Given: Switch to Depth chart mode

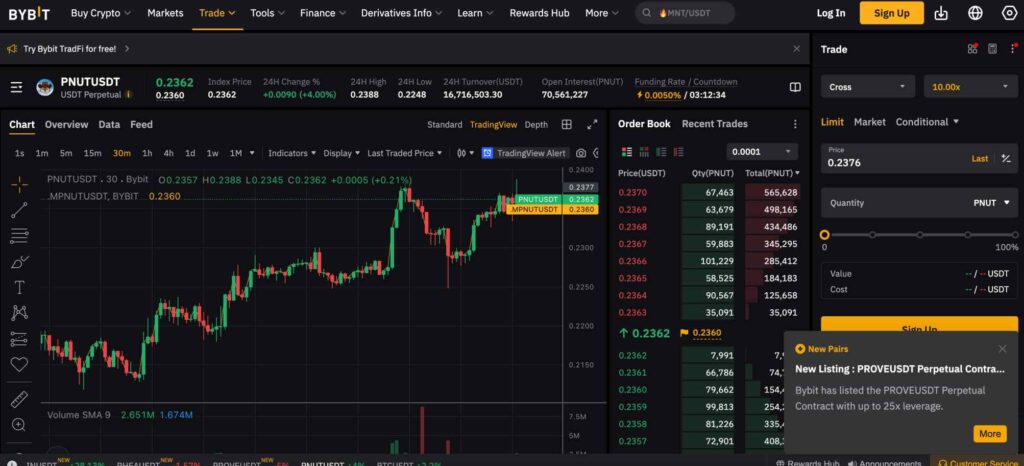Looking at the screenshot, I should point(536,125).
